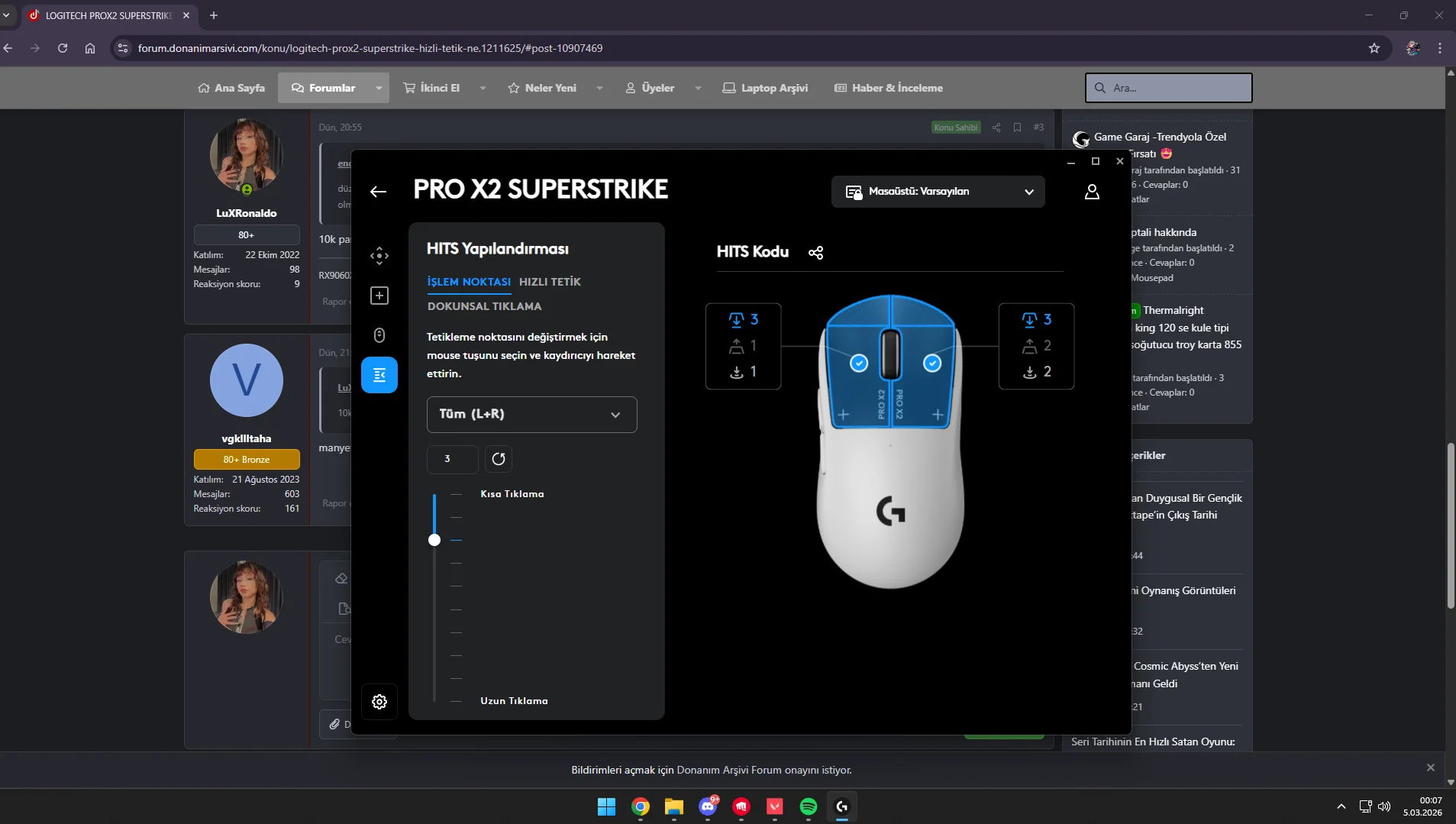Screen dimensions: 1456x824
Task: Click the 80+ Bronze badge under vgkllltaha
Action: pyautogui.click(x=247, y=459)
